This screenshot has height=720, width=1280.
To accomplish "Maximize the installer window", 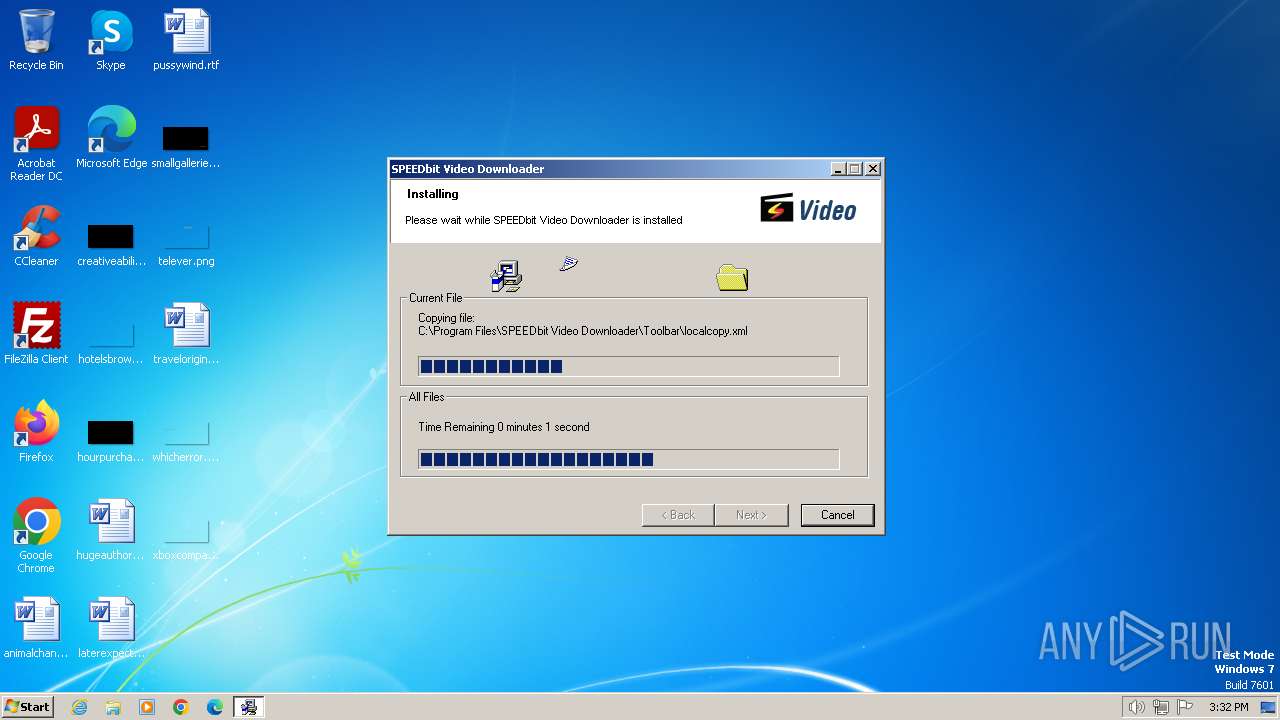I will (x=855, y=169).
